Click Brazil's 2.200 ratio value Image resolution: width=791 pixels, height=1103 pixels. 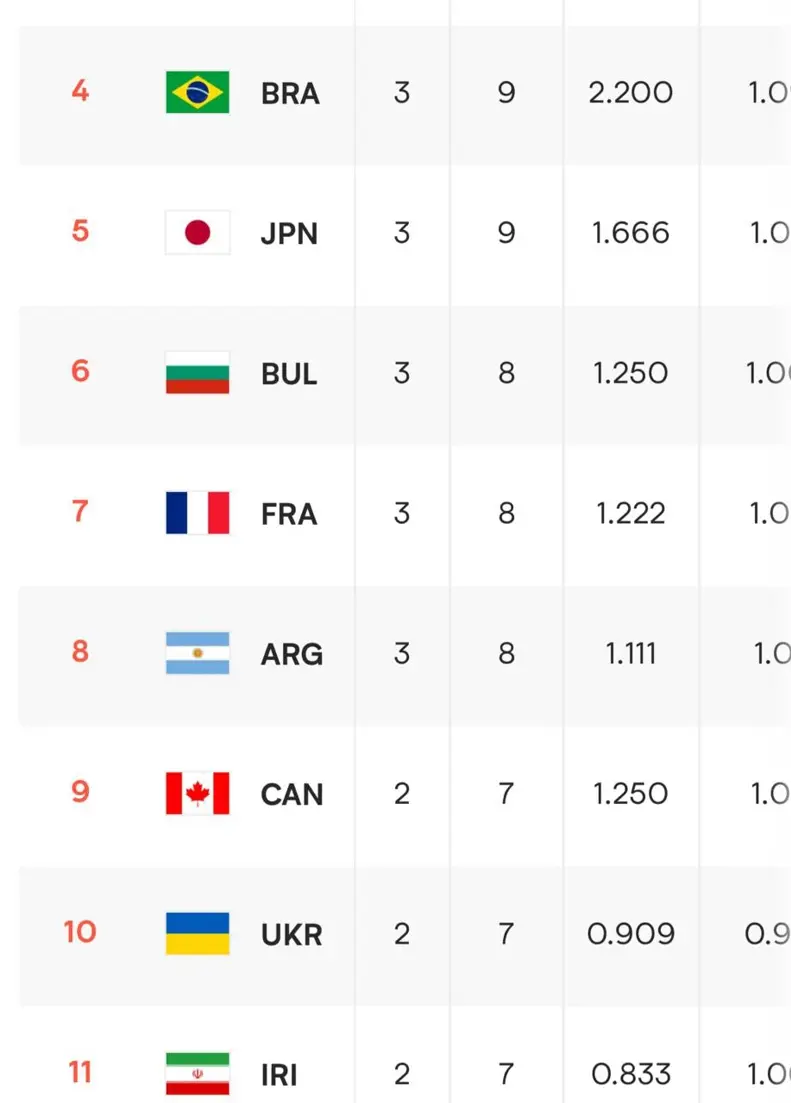coord(631,93)
